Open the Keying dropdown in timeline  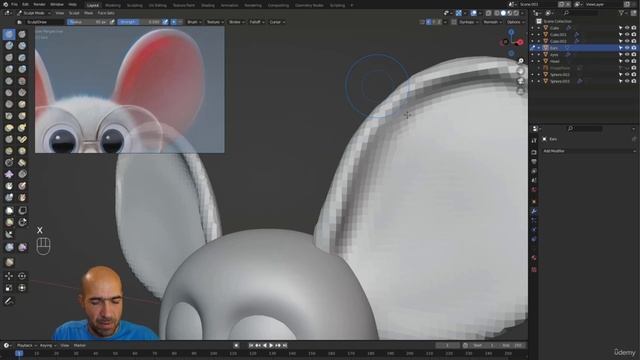pos(48,346)
